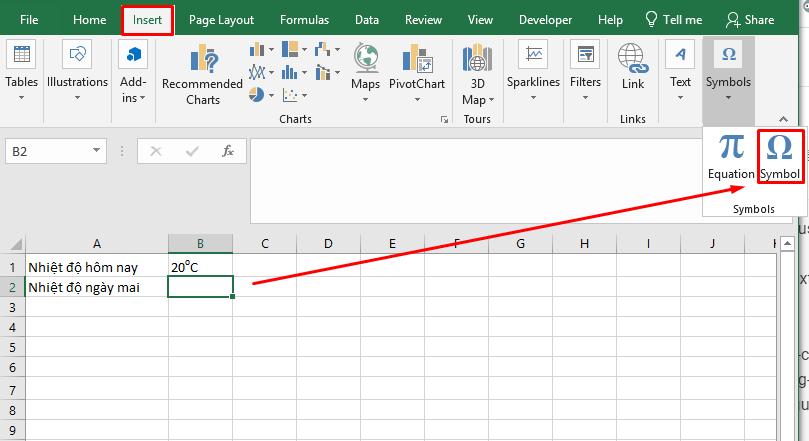Switch to the Developer tab
Viewport: 809px width, 441px height.
[545, 20]
